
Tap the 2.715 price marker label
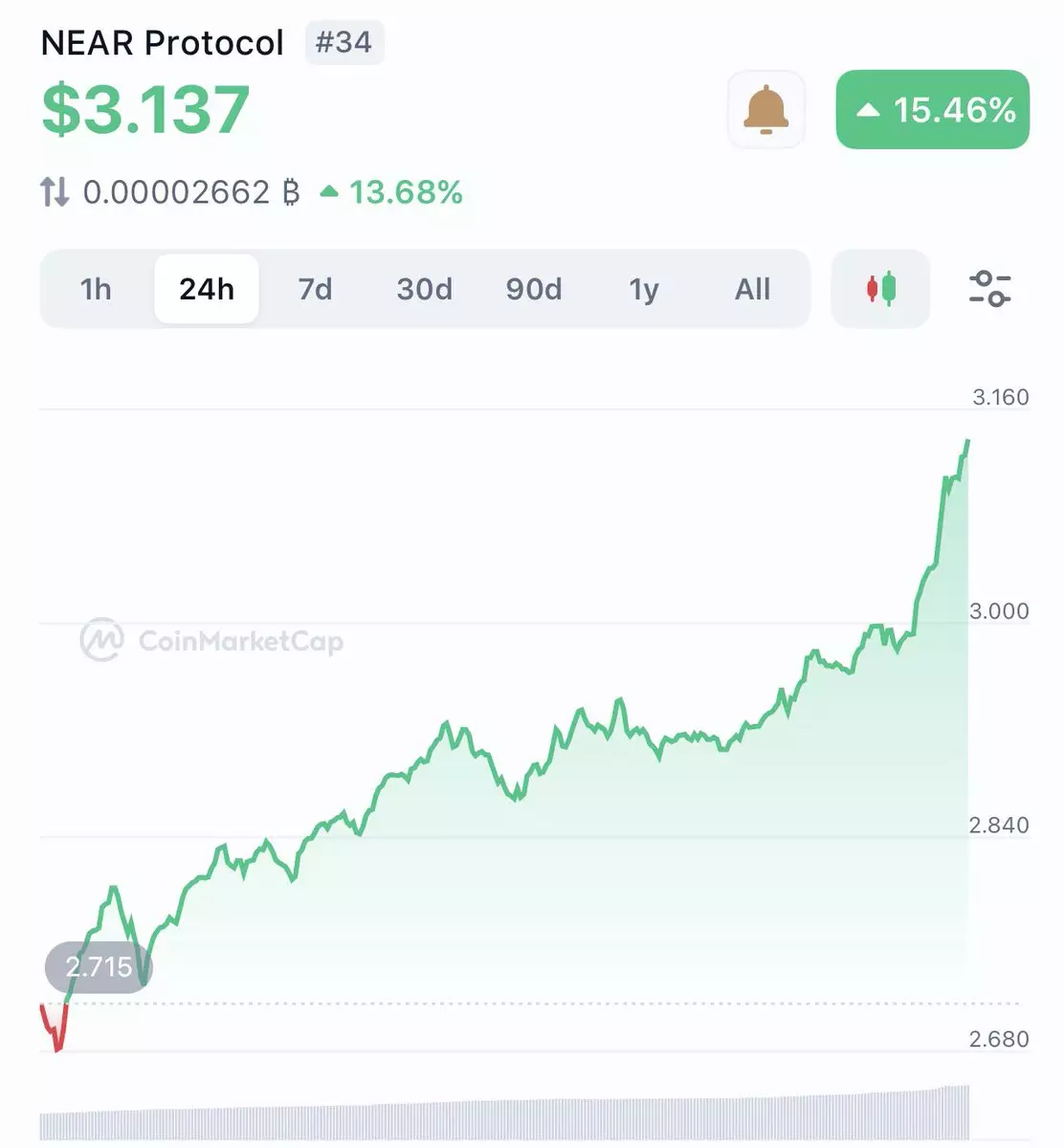(x=99, y=967)
